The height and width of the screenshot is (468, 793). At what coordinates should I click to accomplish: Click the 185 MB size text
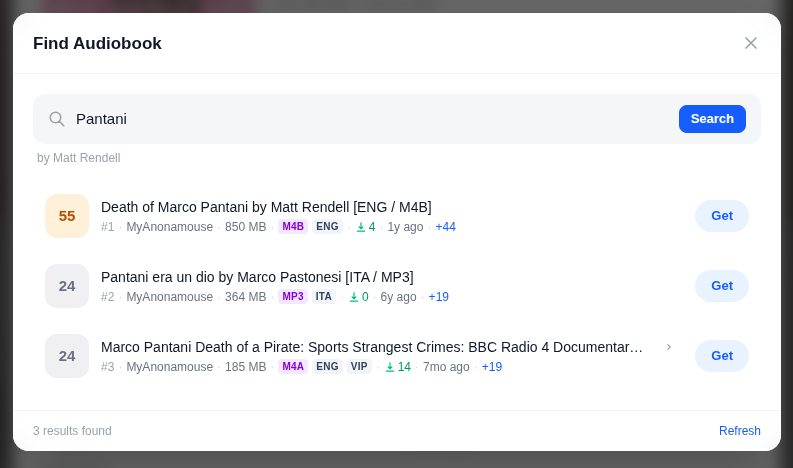point(245,366)
